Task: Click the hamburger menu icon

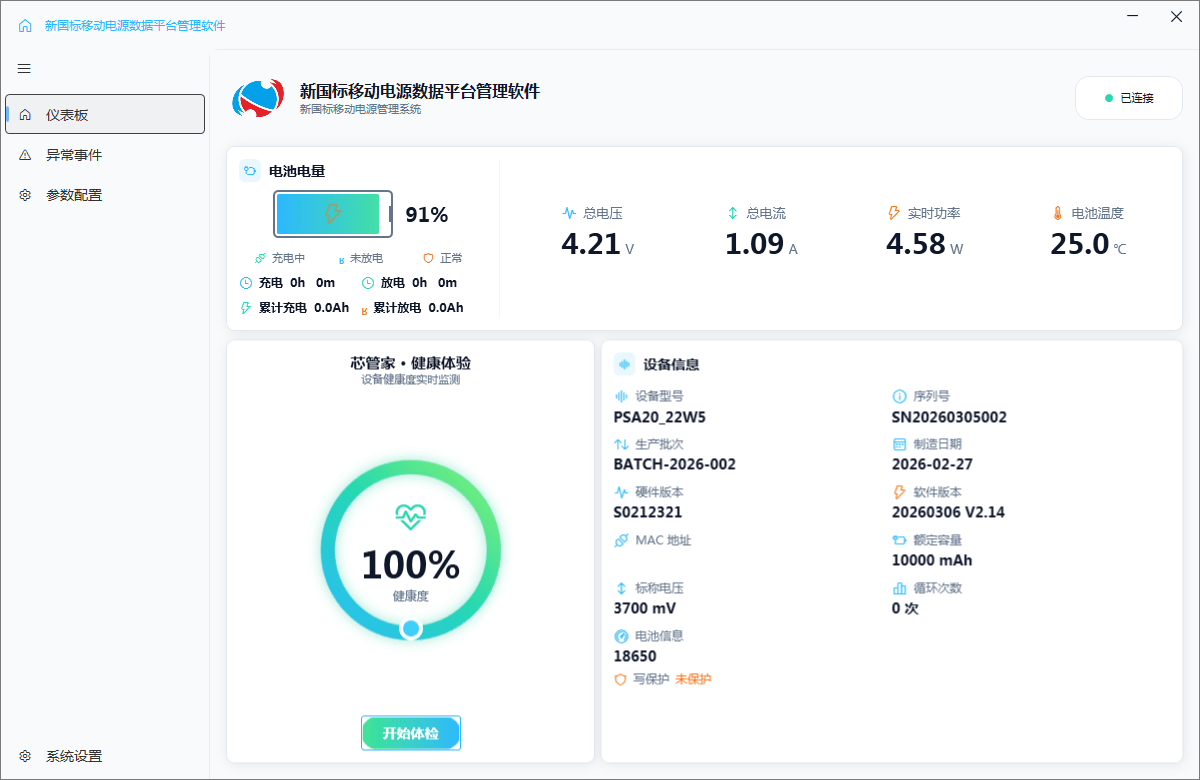Action: point(24,69)
